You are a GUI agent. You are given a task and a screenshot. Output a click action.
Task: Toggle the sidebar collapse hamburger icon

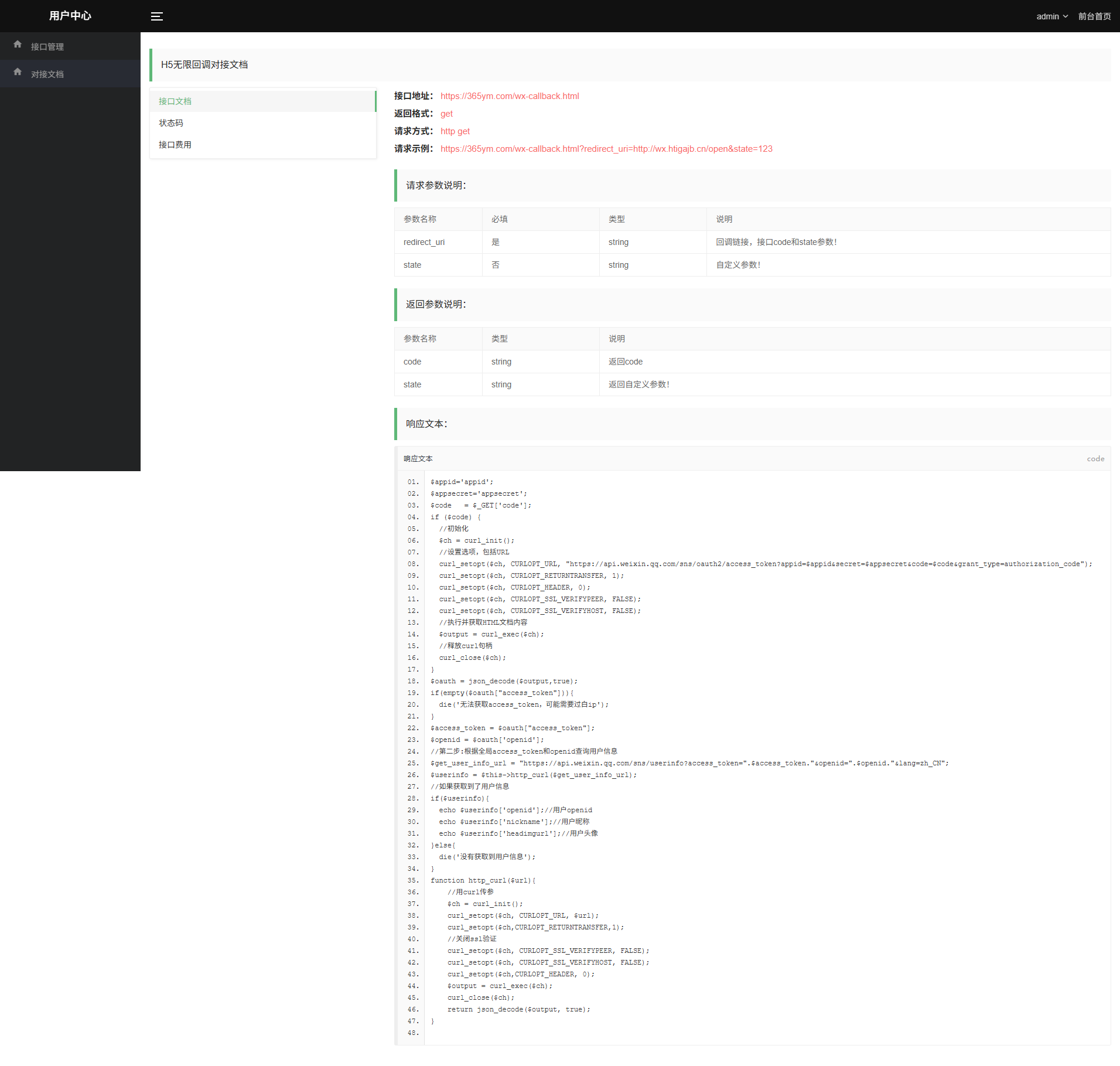pyautogui.click(x=157, y=16)
